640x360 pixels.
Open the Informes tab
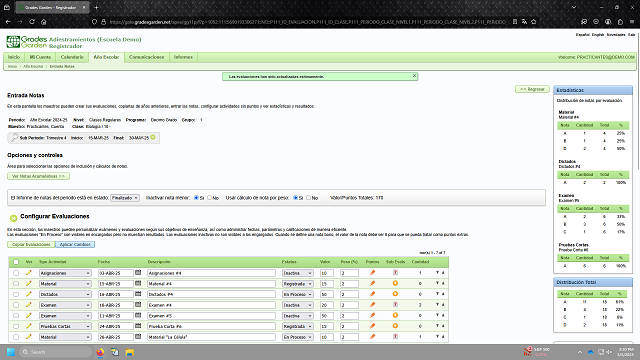(183, 57)
